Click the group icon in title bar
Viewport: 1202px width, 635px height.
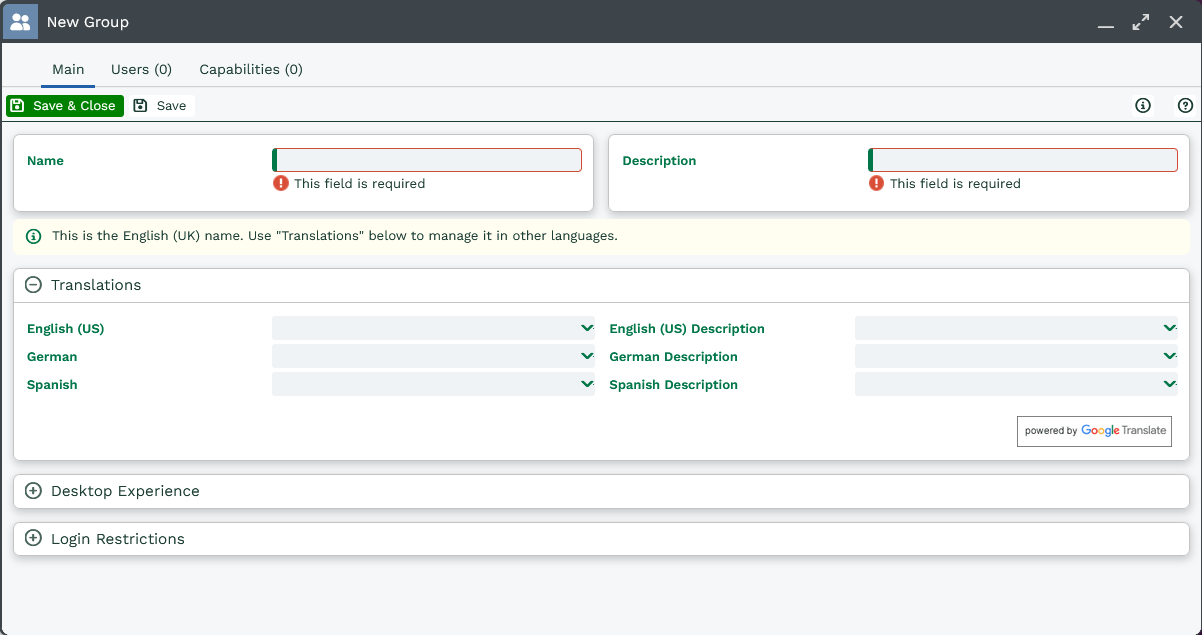20,21
